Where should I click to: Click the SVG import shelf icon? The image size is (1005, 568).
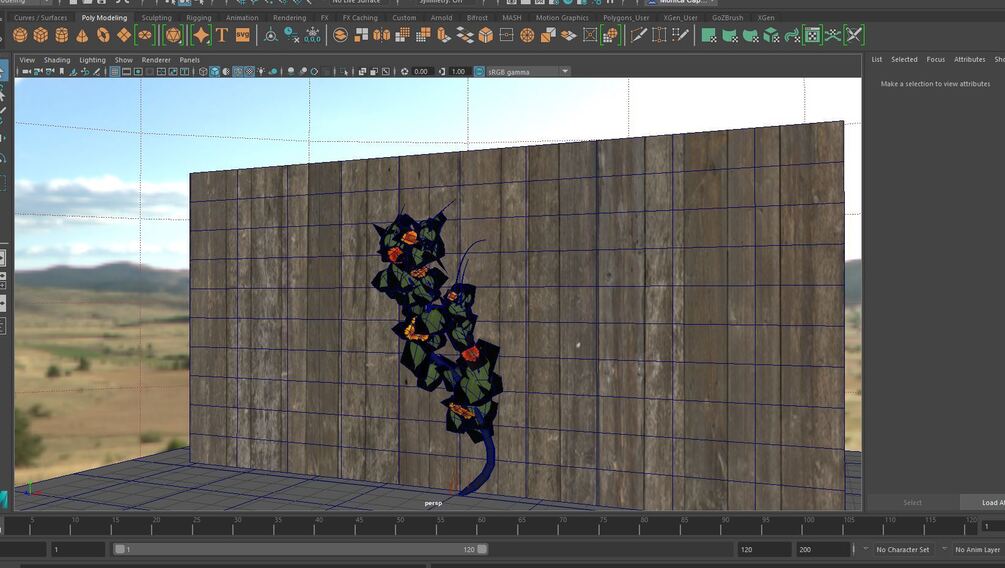click(x=242, y=35)
